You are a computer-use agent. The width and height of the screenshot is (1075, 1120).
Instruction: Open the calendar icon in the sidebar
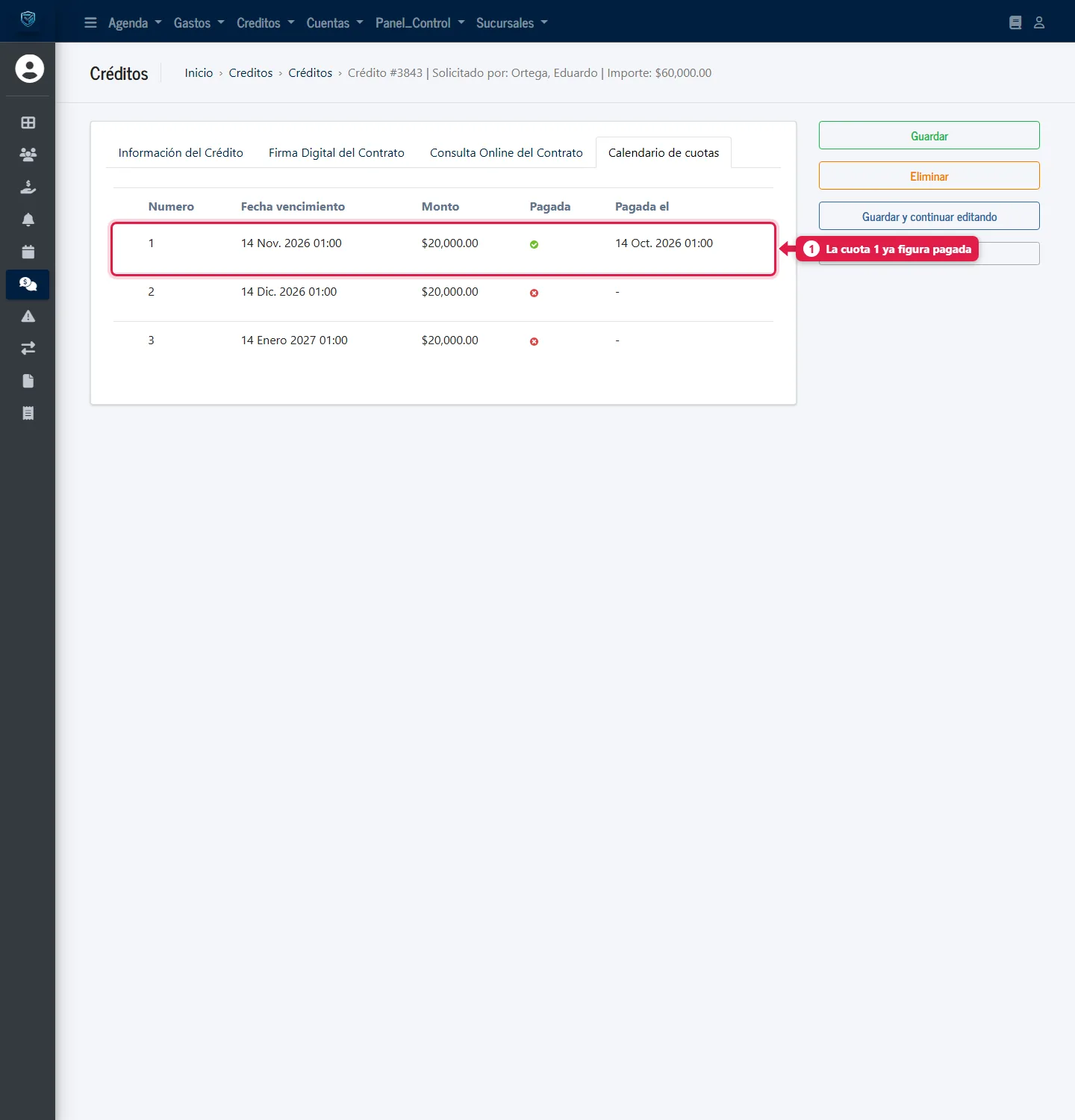pyautogui.click(x=28, y=252)
